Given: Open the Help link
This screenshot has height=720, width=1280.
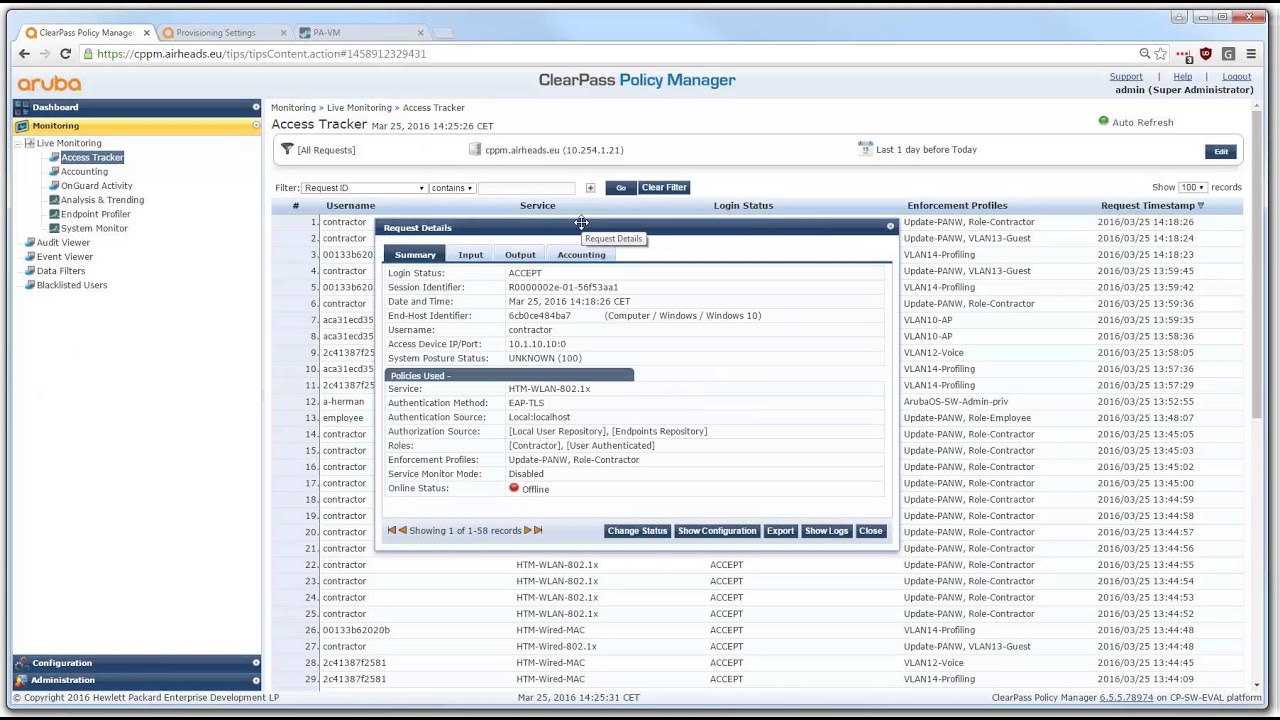Looking at the screenshot, I should (x=1182, y=77).
